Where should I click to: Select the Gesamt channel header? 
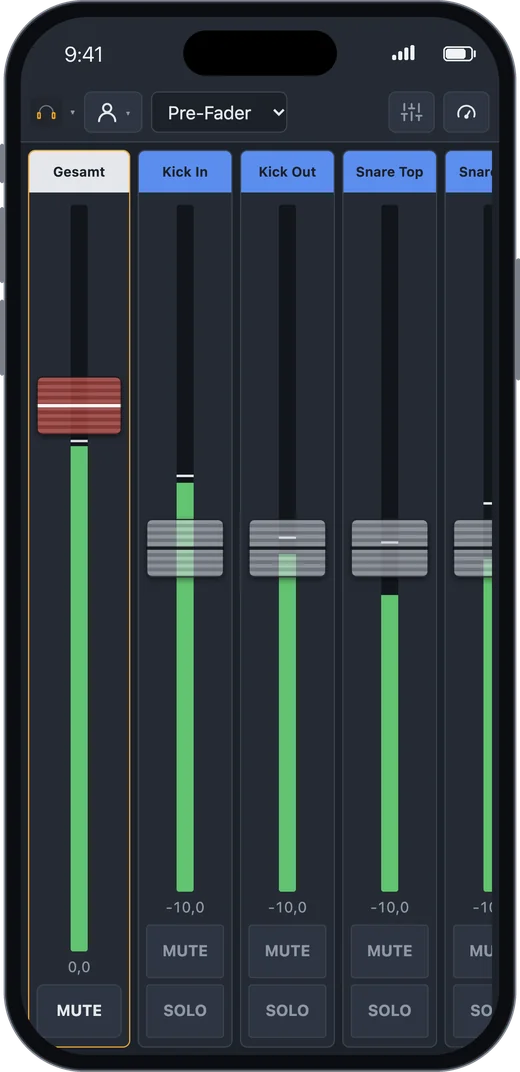coord(79,172)
